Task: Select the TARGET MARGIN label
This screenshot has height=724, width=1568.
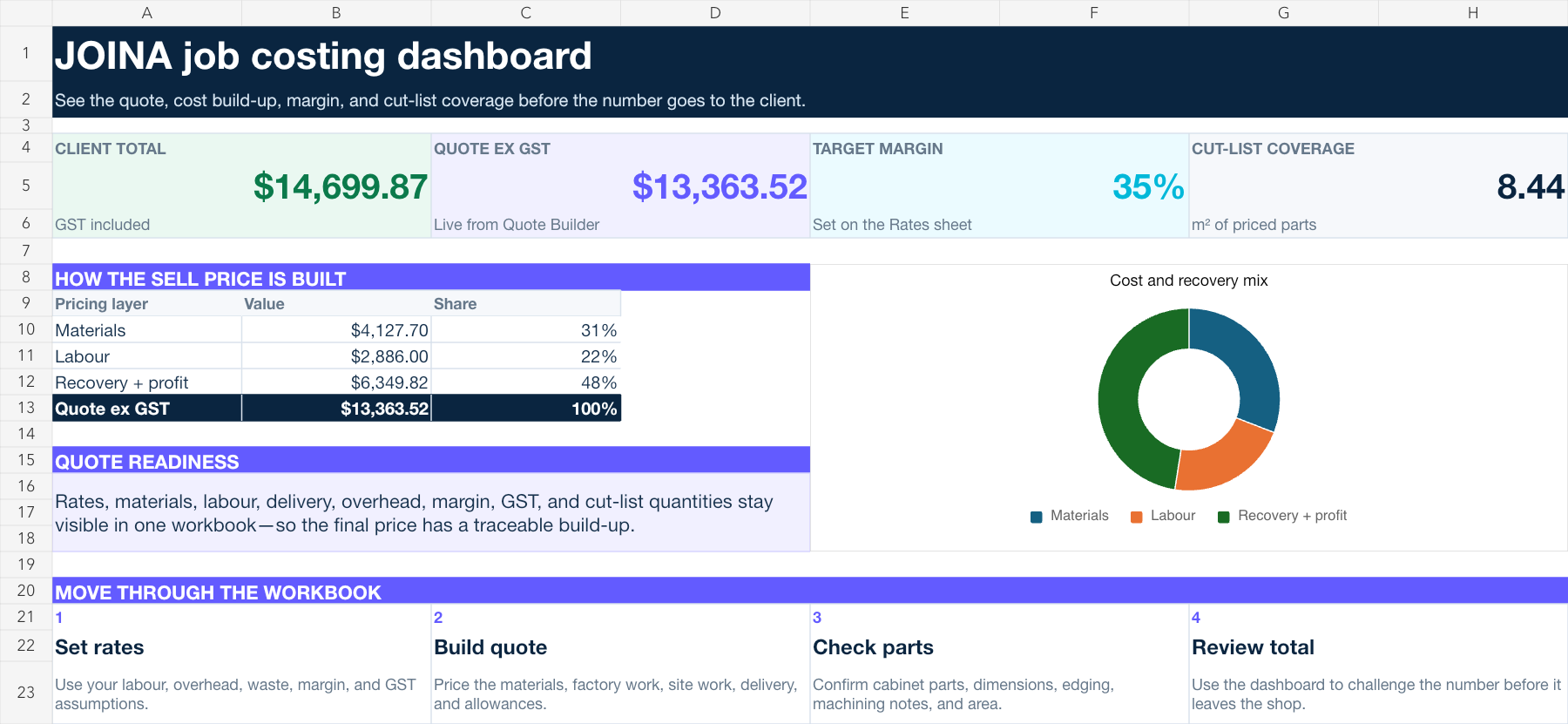Action: coord(878,149)
